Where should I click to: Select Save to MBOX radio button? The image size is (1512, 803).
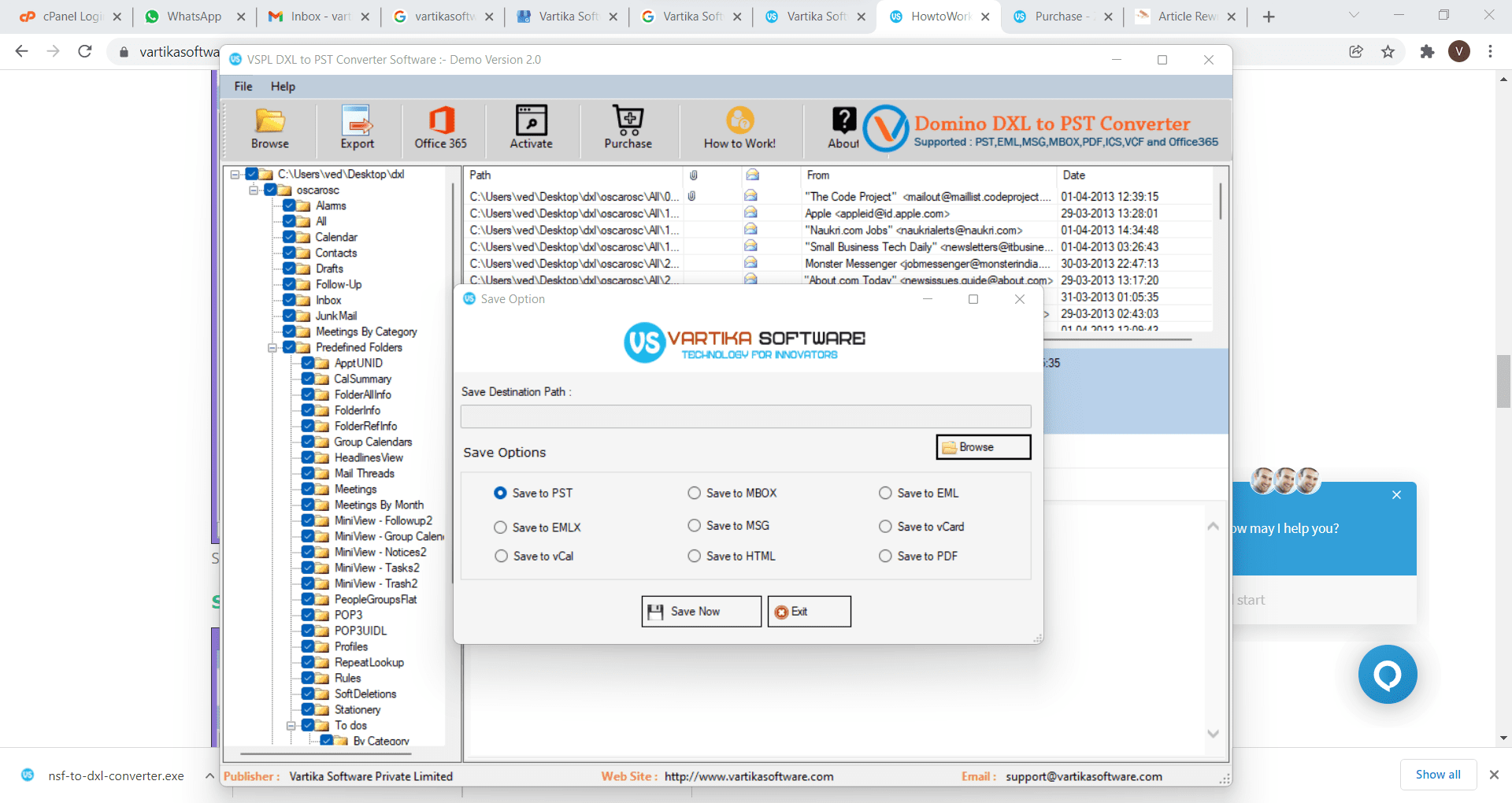coord(694,493)
